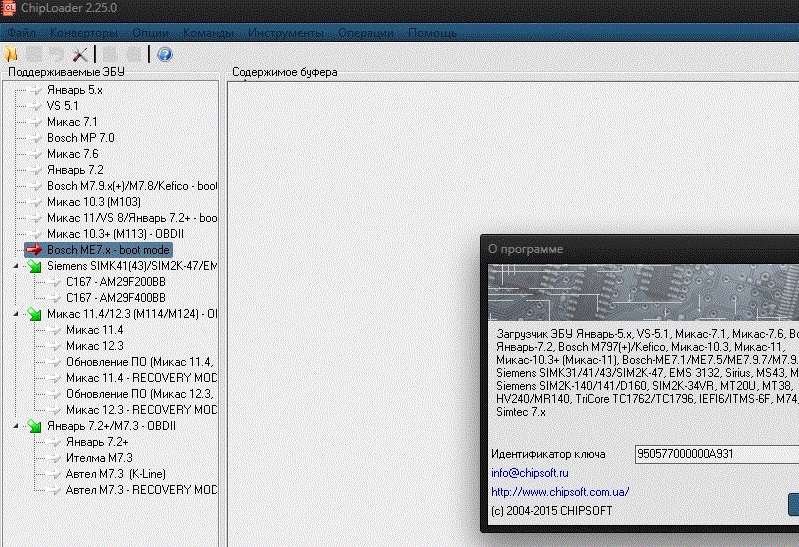Collapse the Январь 7.2+/M7.3 - OBDII branch
The width and height of the screenshot is (799, 547).
point(16,426)
